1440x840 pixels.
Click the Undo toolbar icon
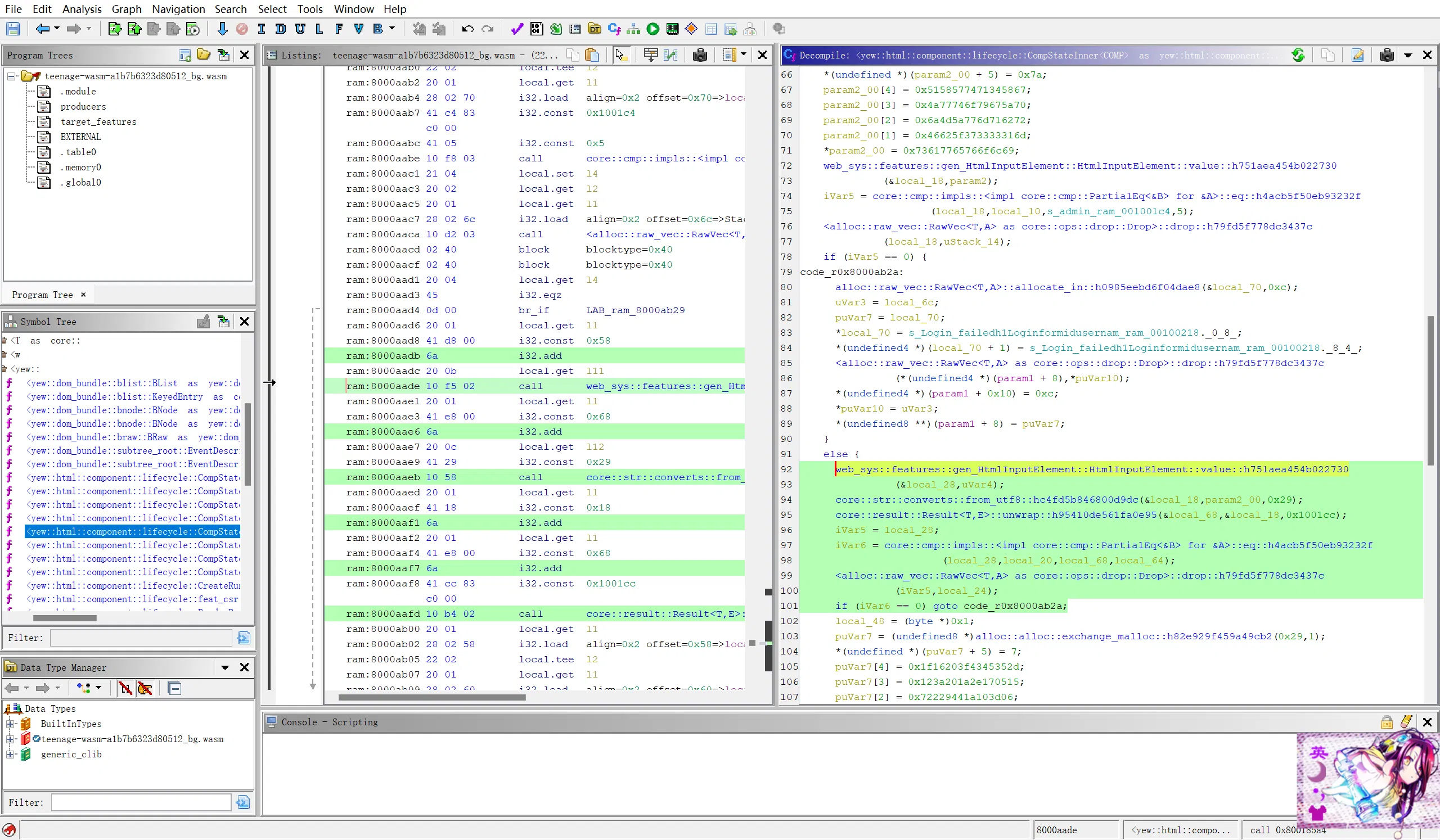point(468,29)
